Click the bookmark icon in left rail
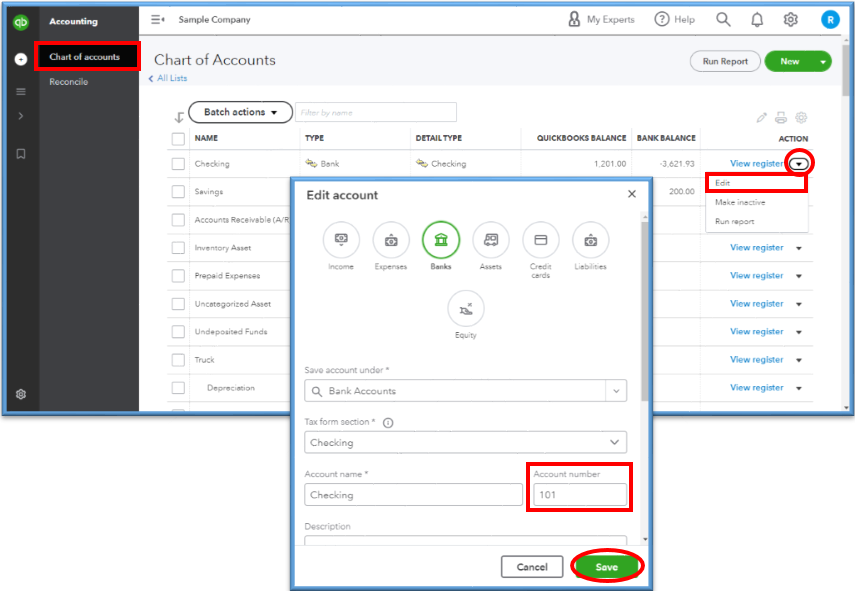This screenshot has height=591, width=855. click(x=21, y=154)
